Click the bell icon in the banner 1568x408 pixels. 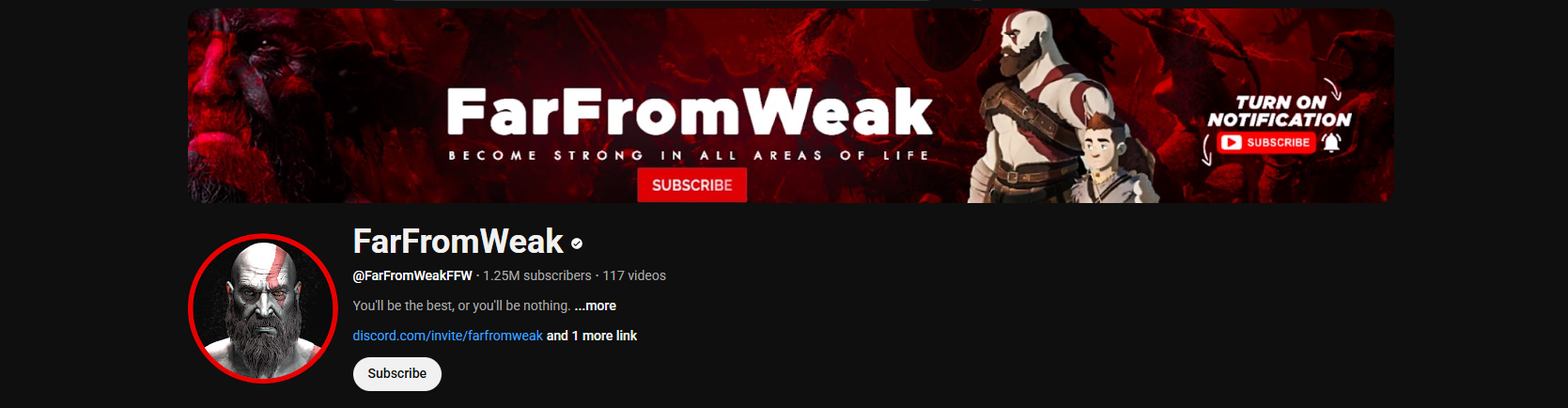click(x=1331, y=142)
